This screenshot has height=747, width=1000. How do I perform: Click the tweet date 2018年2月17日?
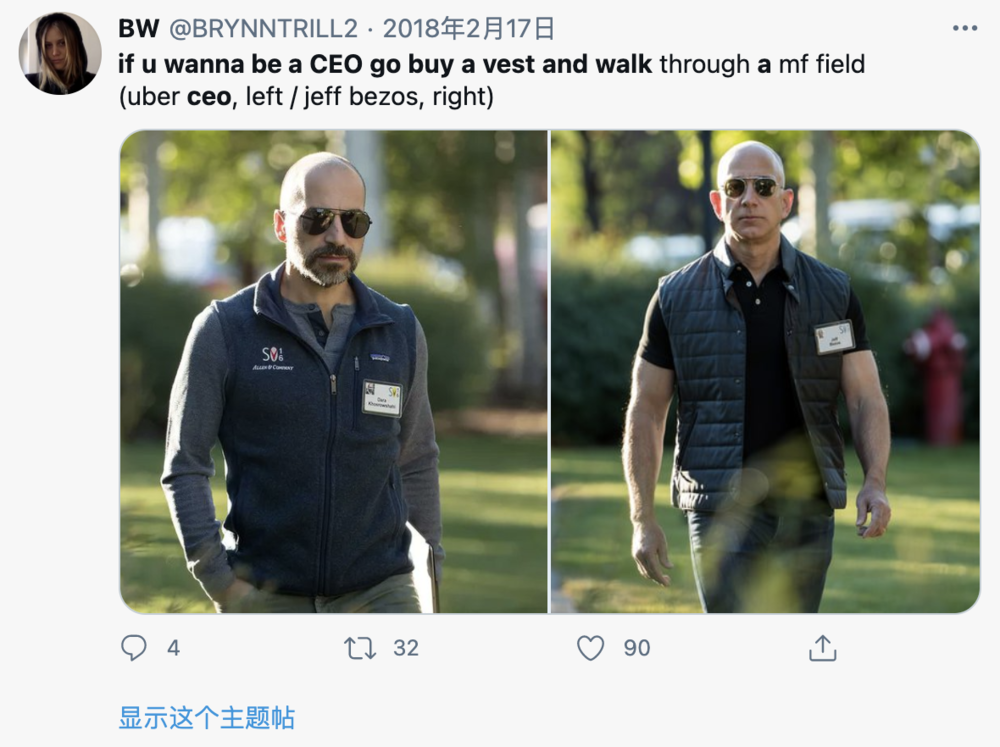469,29
